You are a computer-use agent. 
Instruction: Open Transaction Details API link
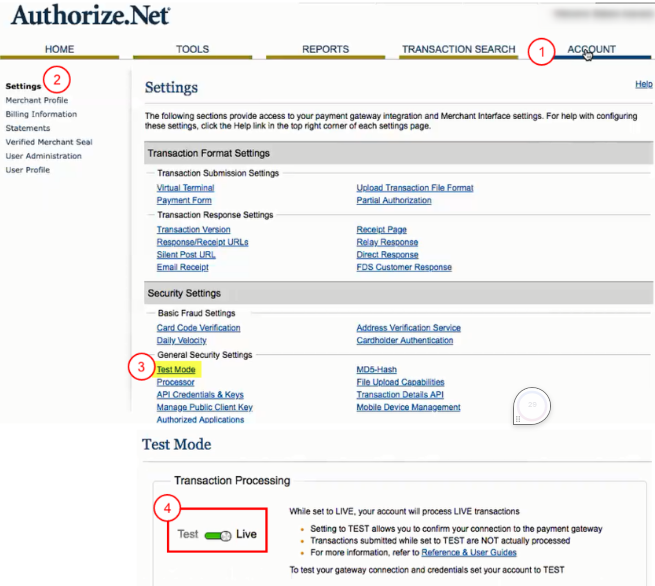400,395
